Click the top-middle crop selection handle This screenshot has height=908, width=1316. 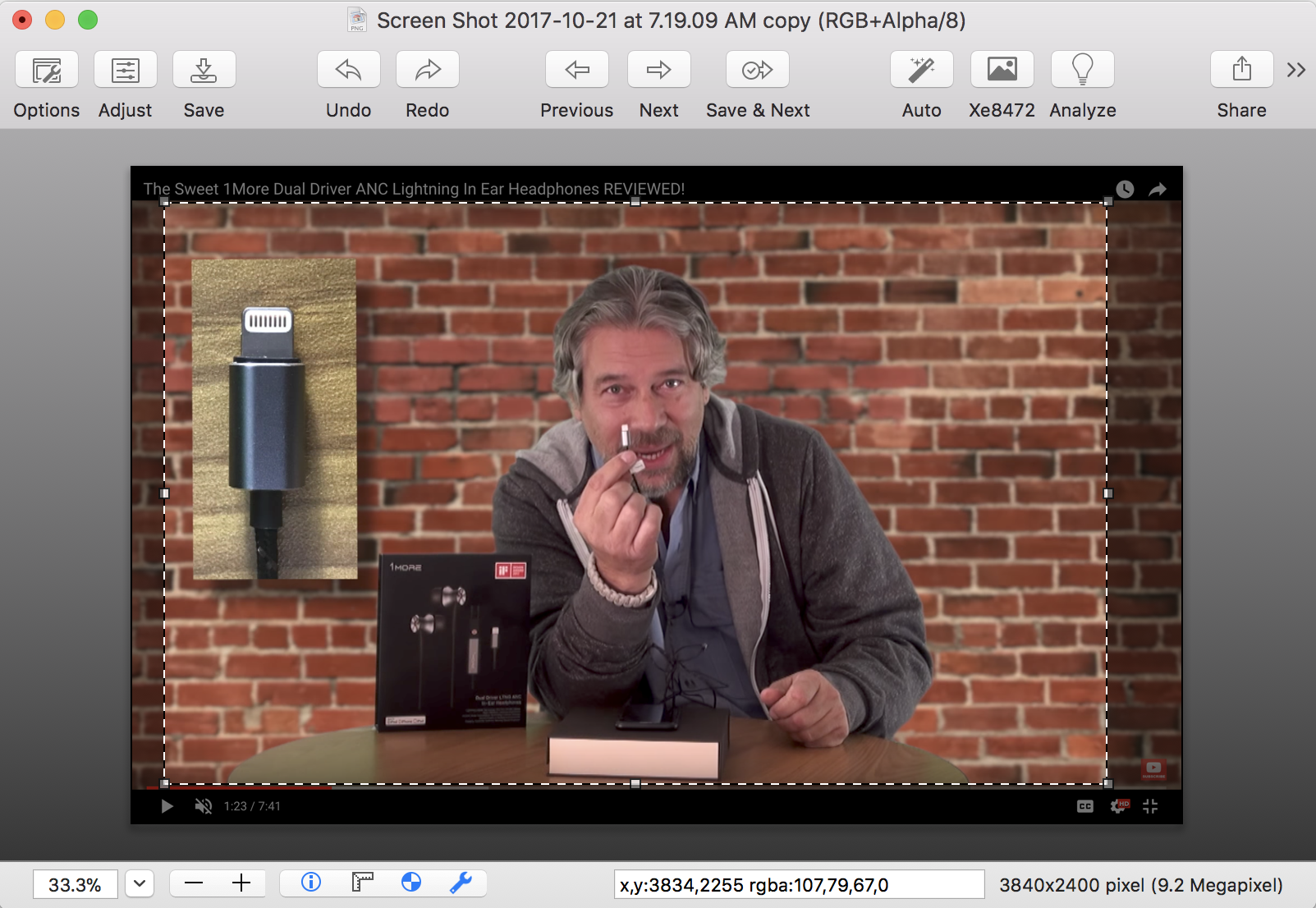635,202
